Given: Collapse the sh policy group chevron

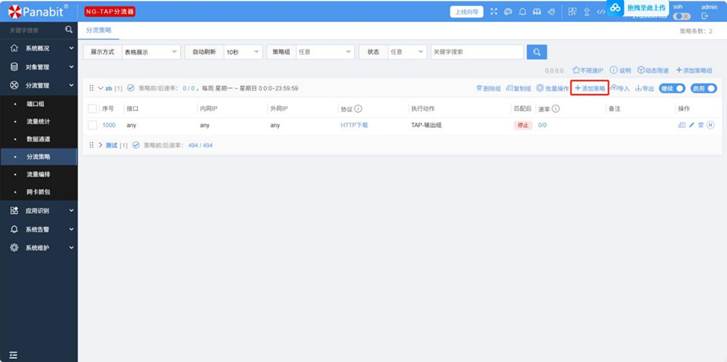Looking at the screenshot, I should pos(101,88).
